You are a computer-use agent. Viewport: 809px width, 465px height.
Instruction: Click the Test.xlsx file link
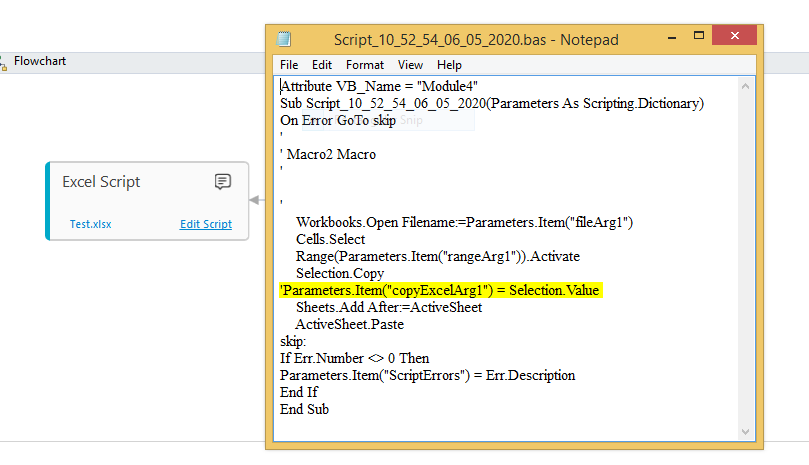pyautogui.click(x=90, y=225)
